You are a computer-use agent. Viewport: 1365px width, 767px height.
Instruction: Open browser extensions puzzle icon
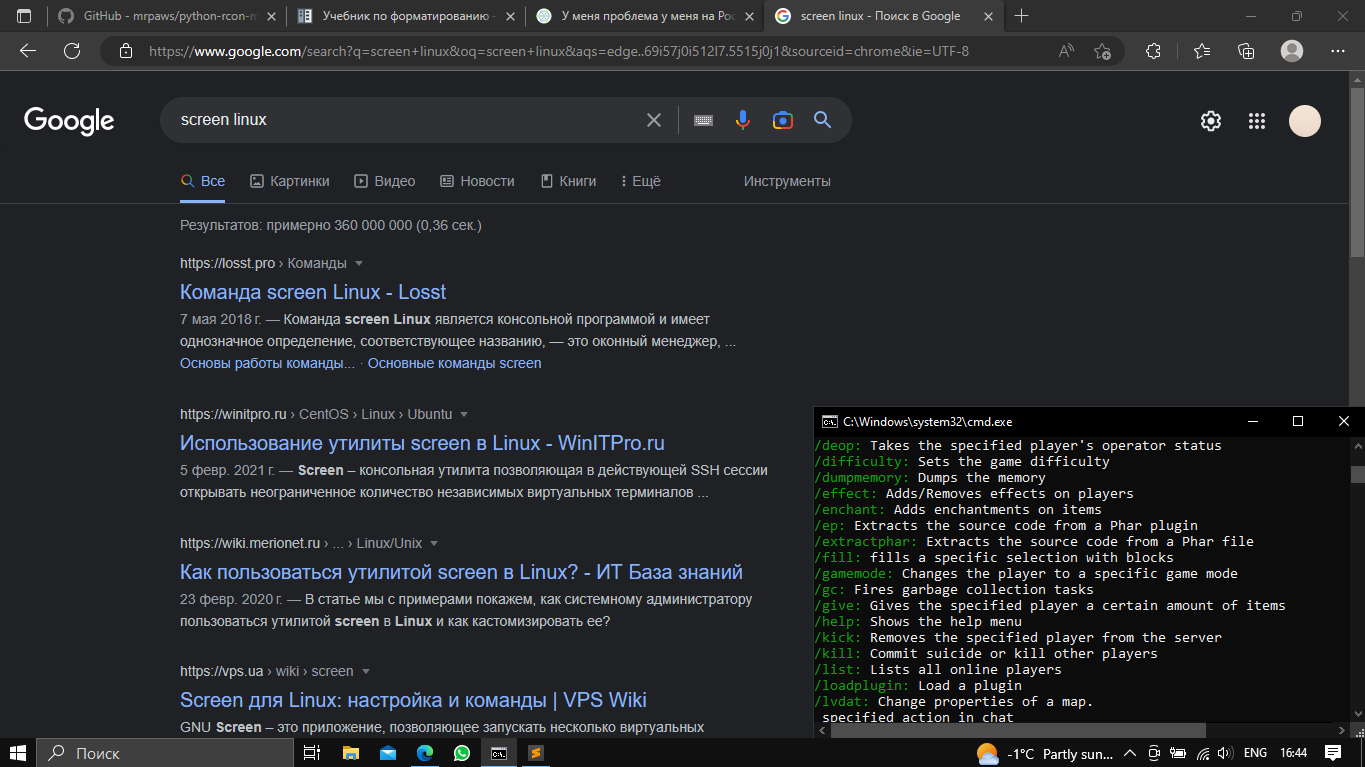[1153, 51]
